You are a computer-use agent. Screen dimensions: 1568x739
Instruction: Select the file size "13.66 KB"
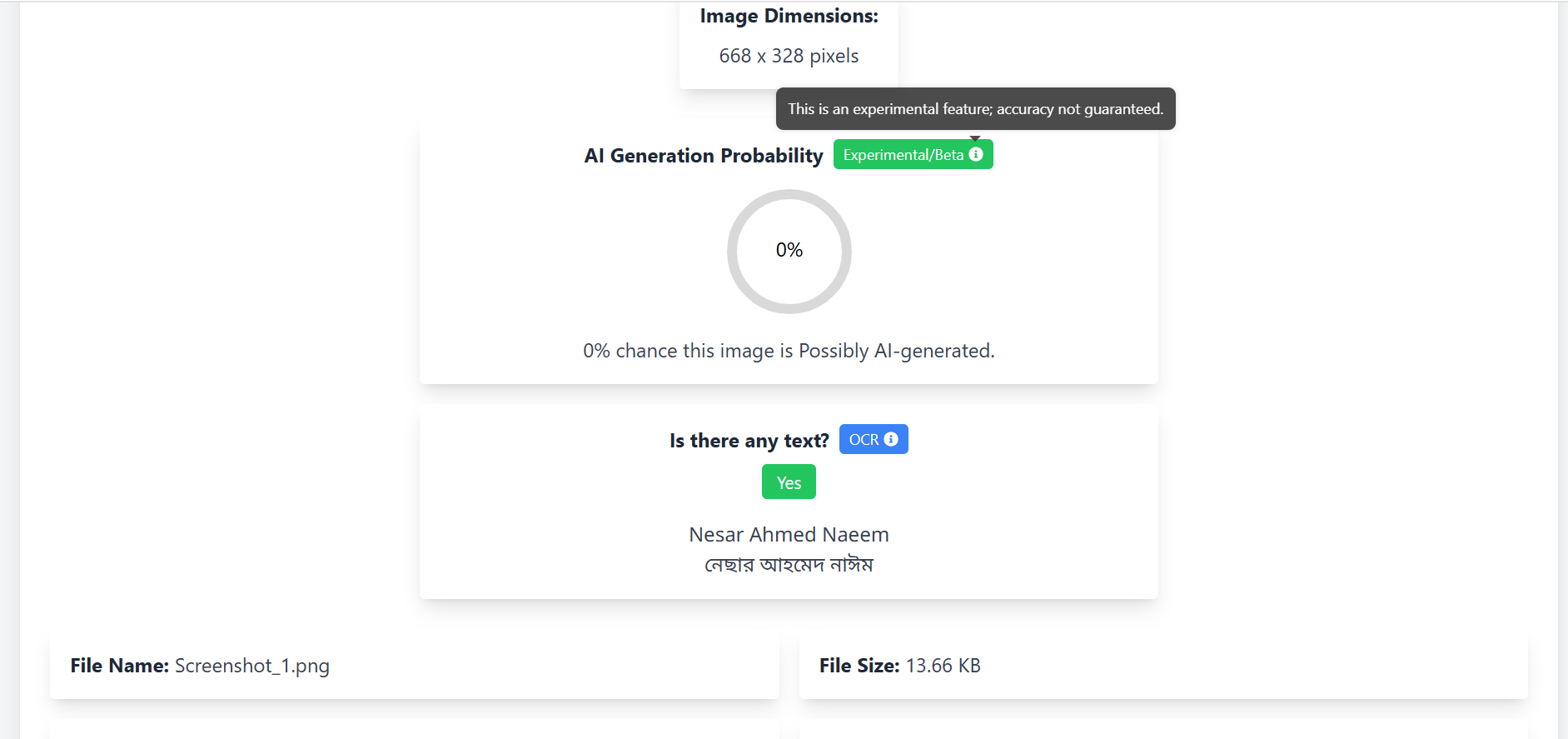click(x=943, y=666)
